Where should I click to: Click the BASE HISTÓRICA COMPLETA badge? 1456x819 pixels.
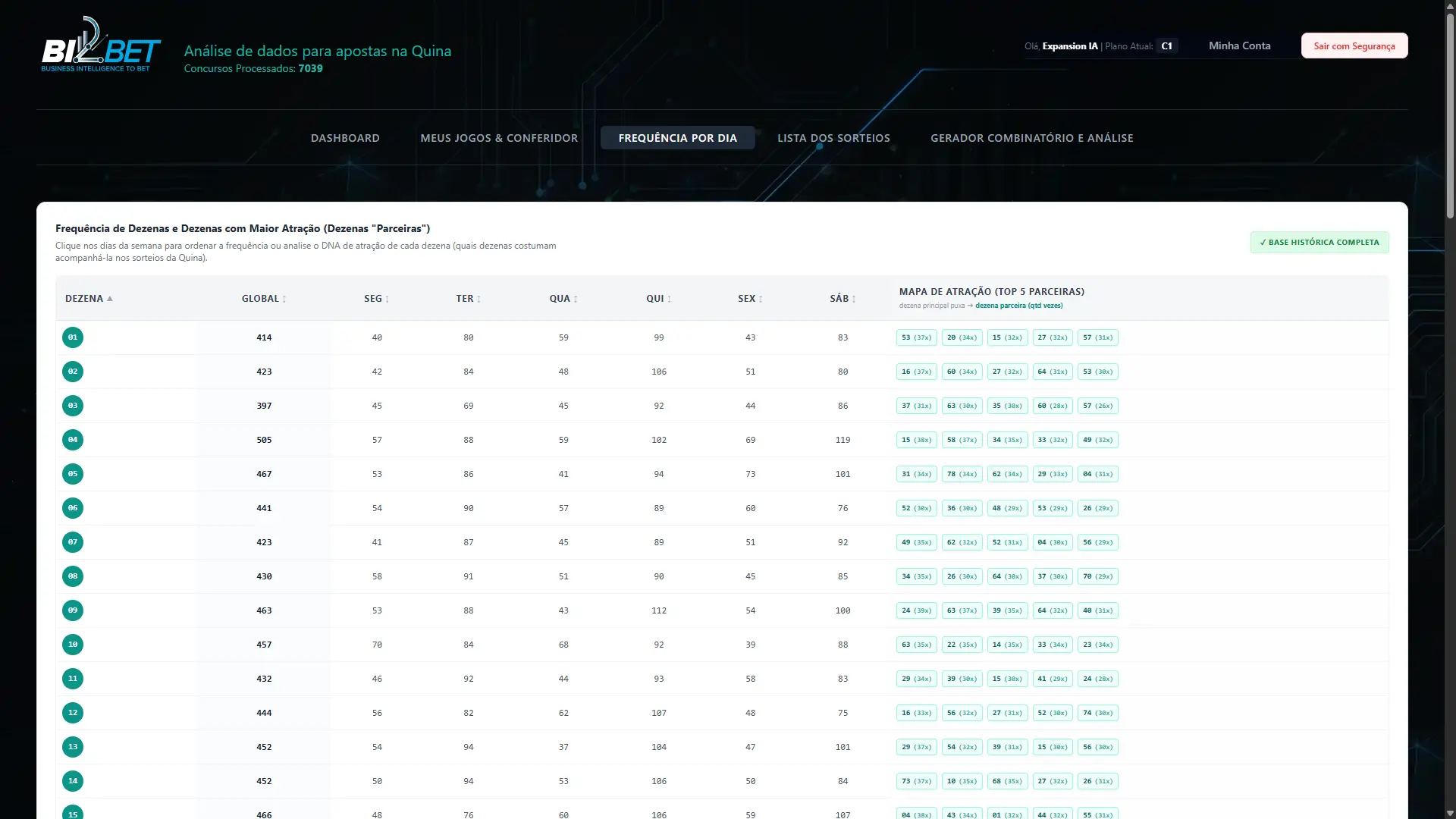[x=1319, y=243]
